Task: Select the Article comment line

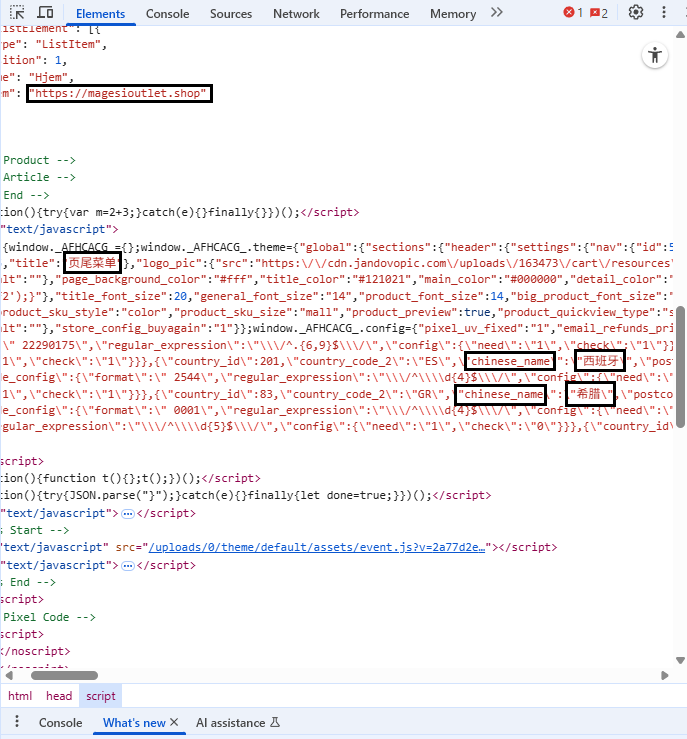Action: [39, 177]
